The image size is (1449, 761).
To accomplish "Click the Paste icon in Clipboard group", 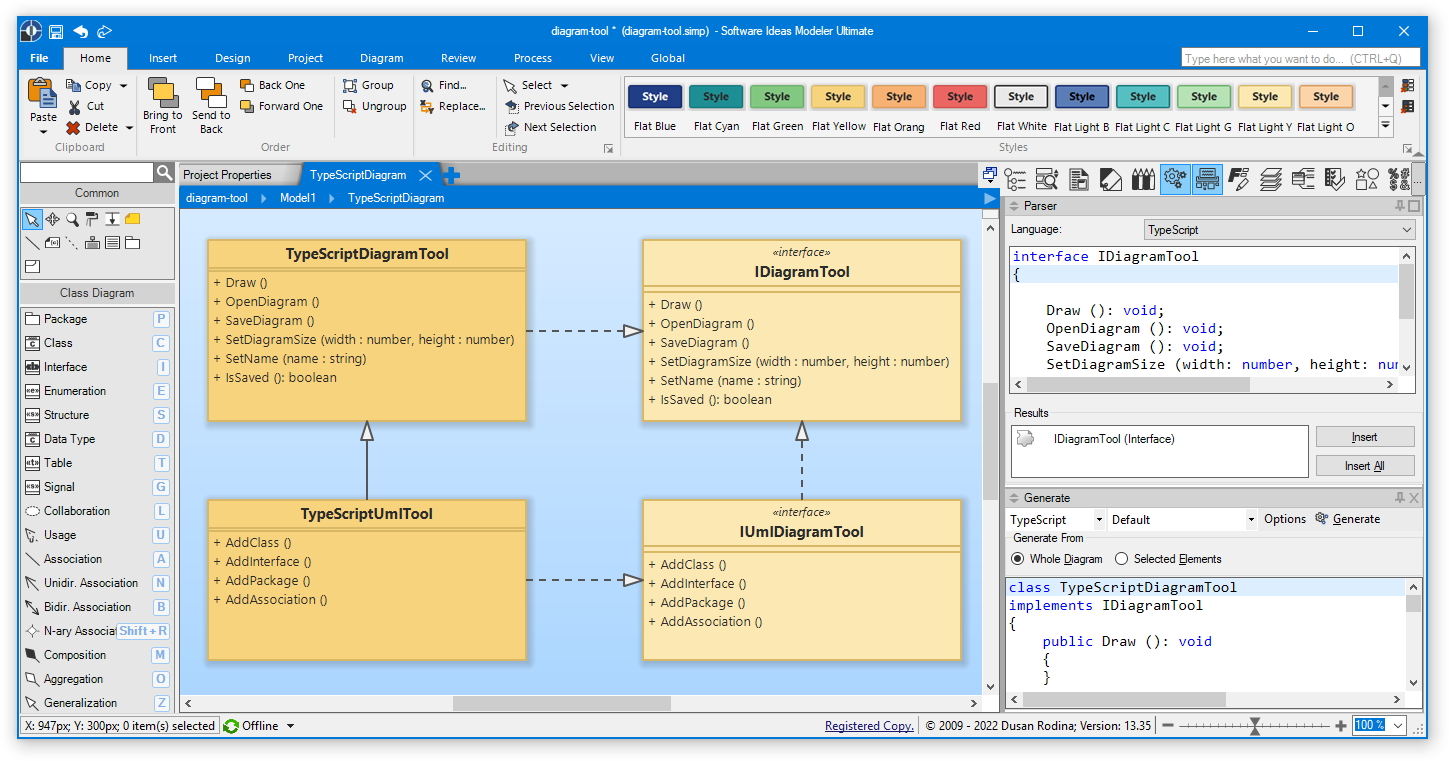I will tap(42, 94).
